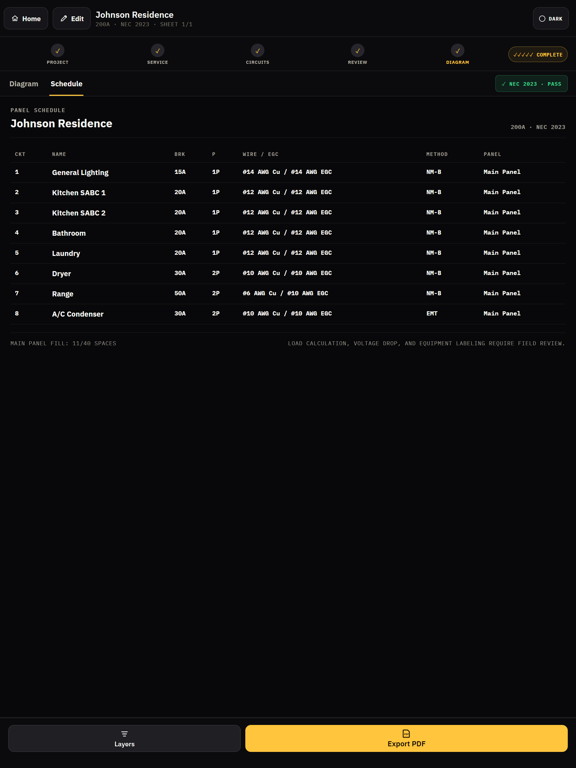Image resolution: width=576 pixels, height=768 pixels.
Task: Click the #14 AWG Cu wire entry
Action: pos(287,172)
